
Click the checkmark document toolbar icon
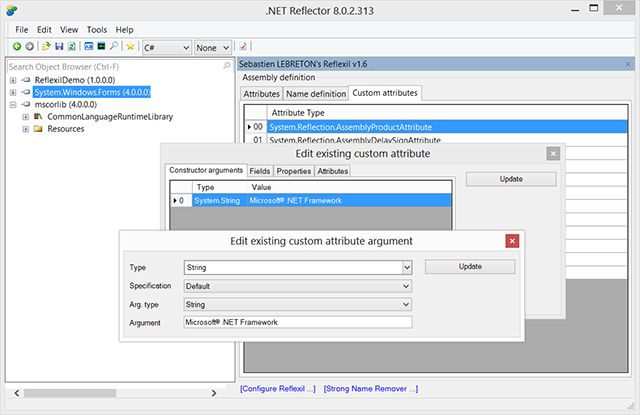[x=243, y=47]
